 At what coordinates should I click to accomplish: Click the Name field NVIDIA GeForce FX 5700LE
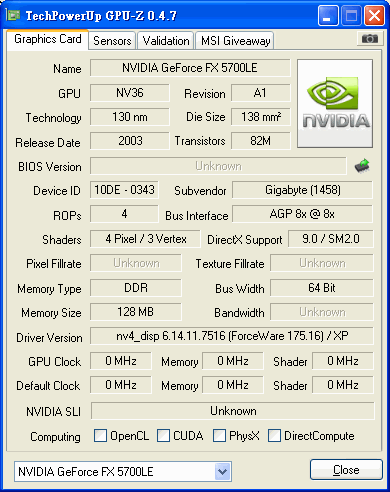pos(190,68)
